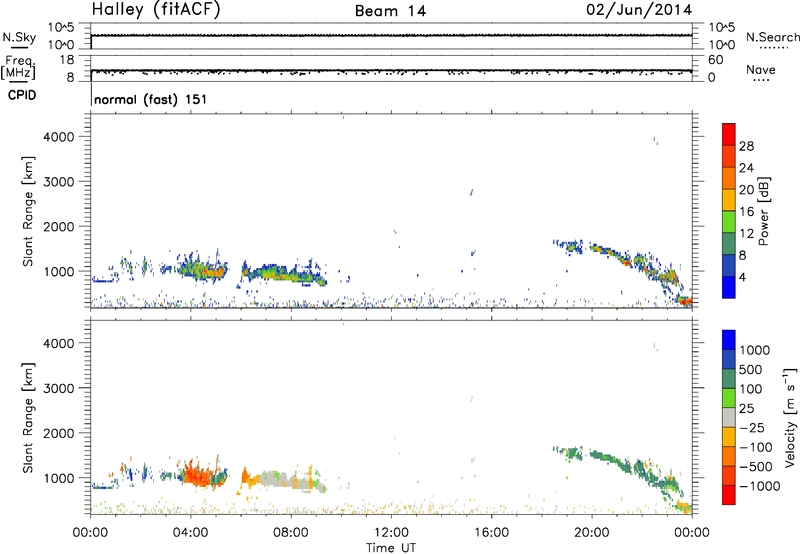Viewport: 800px width, 554px height.
Task: Click the date '02/Jun/2014'
Action: (639, 10)
